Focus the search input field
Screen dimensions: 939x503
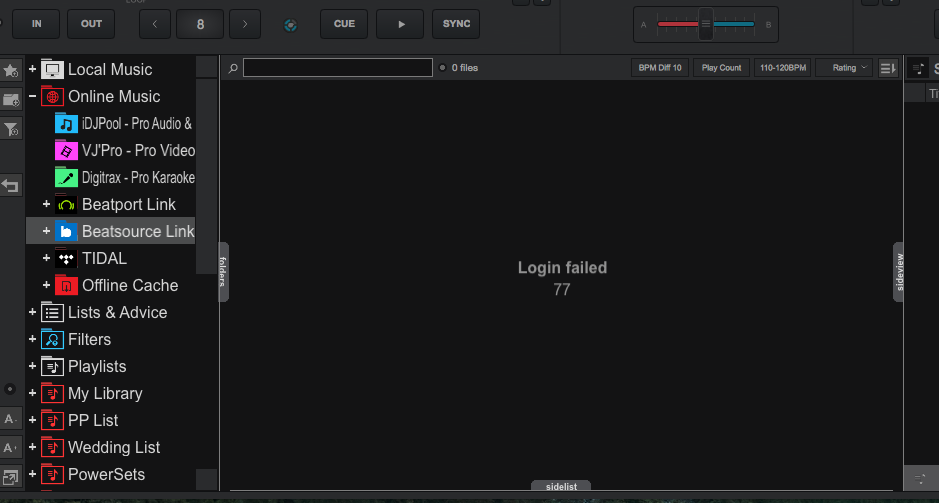(338, 68)
